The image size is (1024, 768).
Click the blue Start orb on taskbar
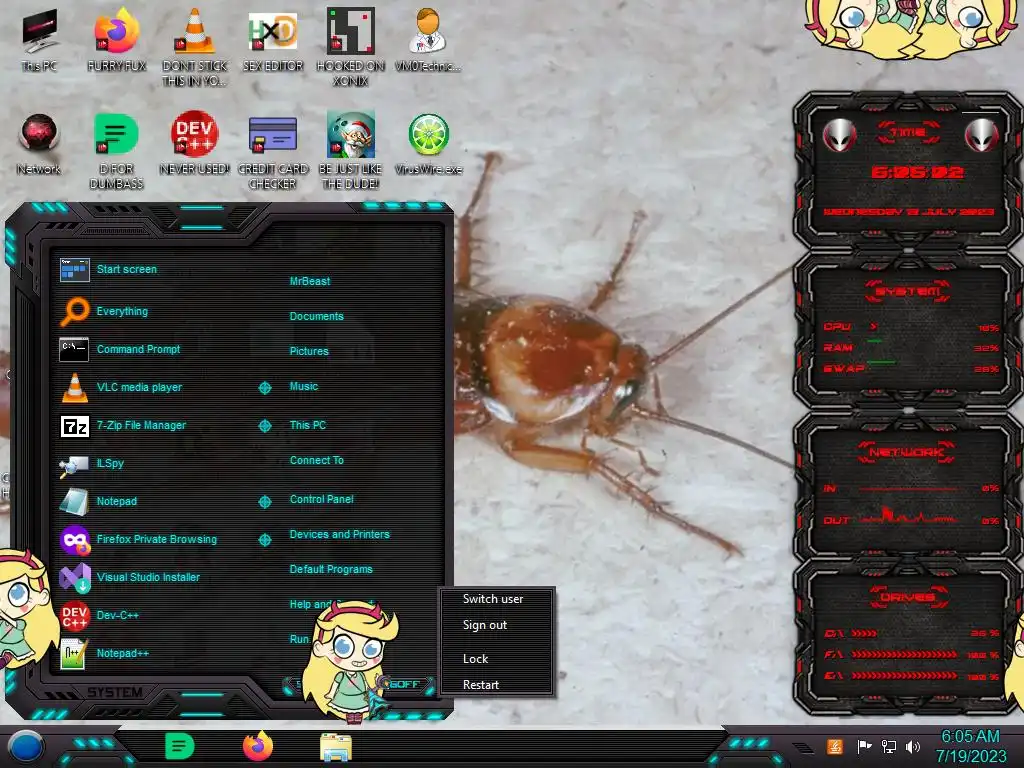pos(26,748)
